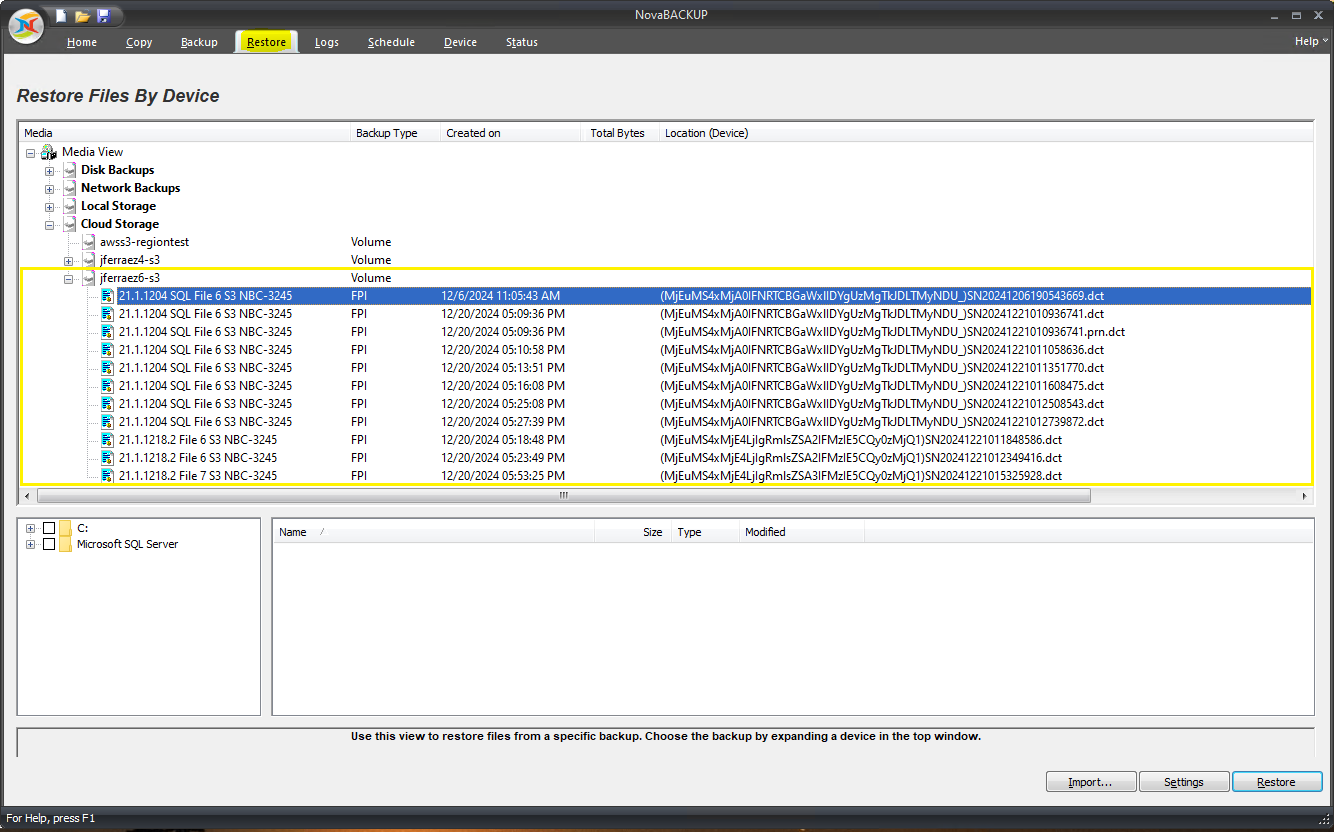The width and height of the screenshot is (1334, 832).
Task: Click the backup icon for the 05:27:39 PM row
Action: (108, 422)
